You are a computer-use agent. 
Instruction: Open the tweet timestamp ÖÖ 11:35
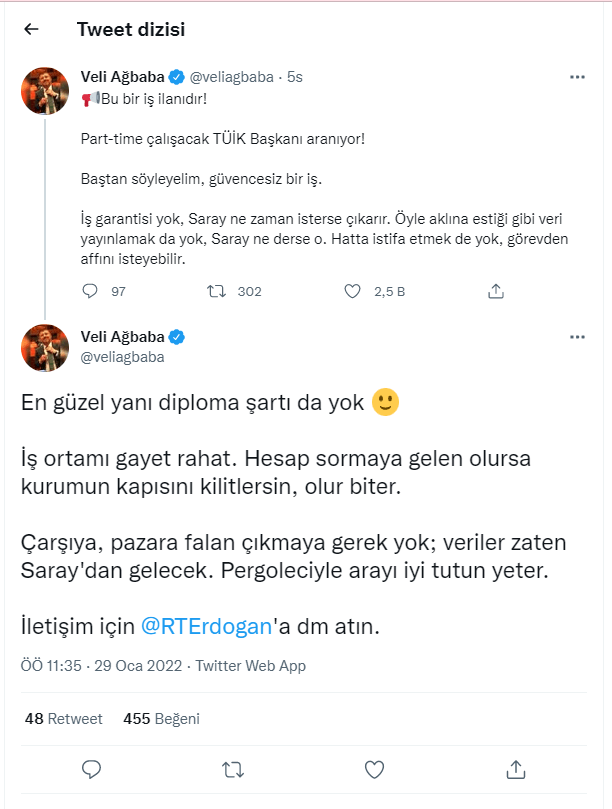pyautogui.click(x=53, y=665)
